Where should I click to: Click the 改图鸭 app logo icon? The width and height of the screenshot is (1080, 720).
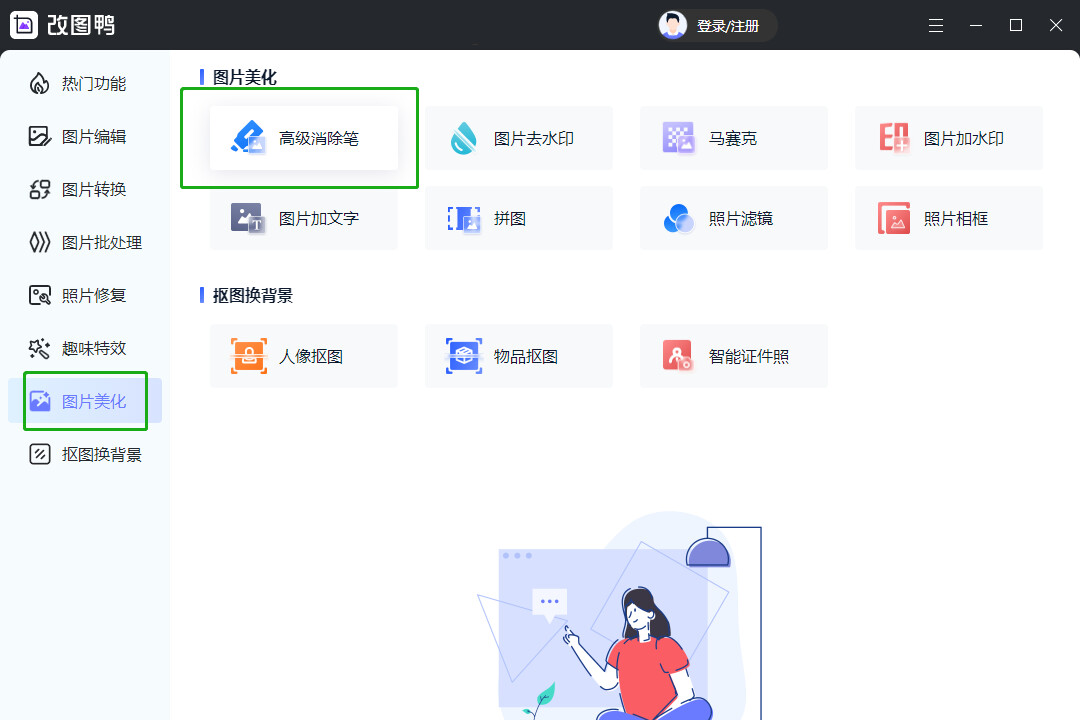pyautogui.click(x=24, y=25)
